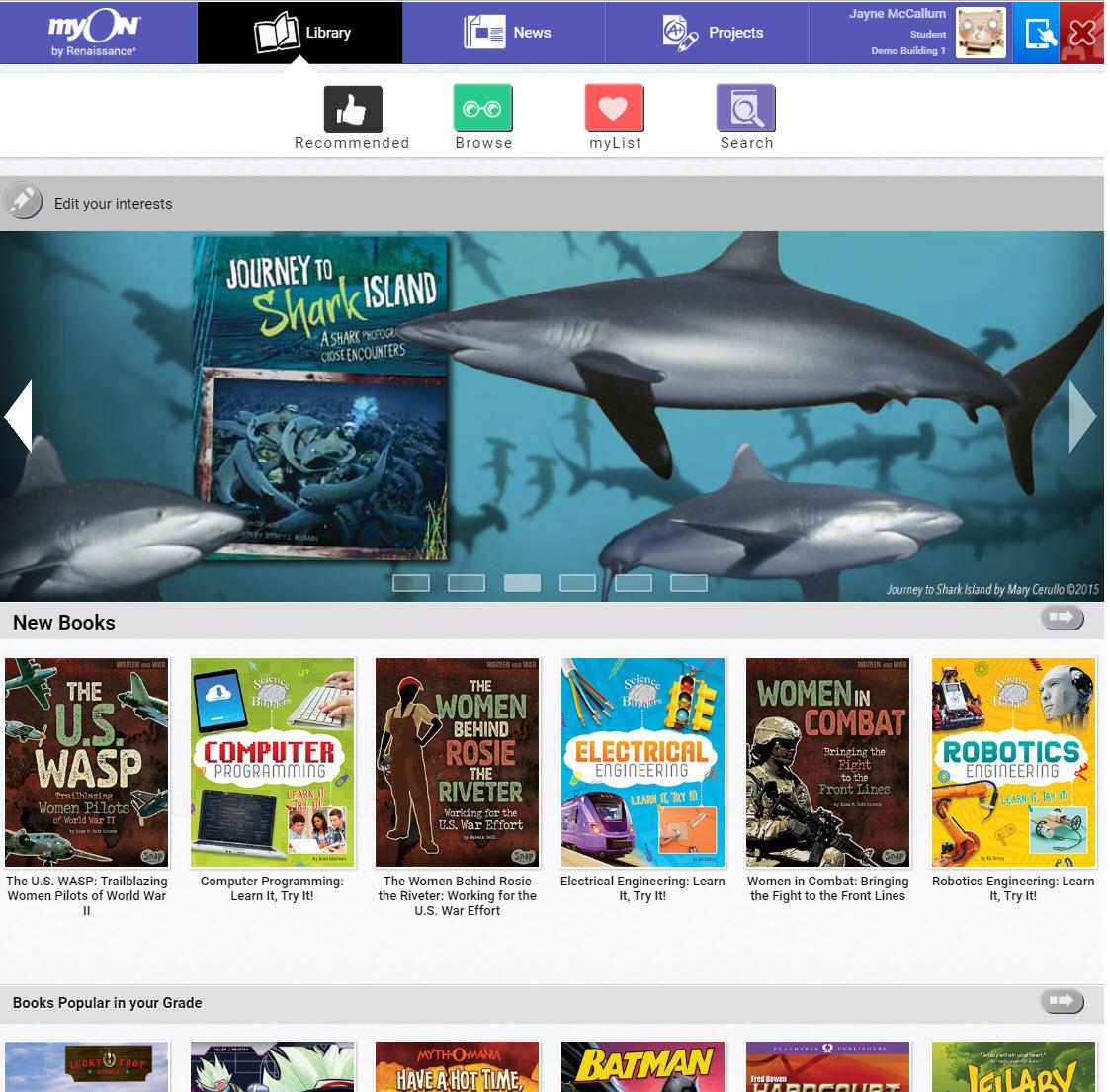Select third highlighted banner slide indicator

tap(523, 583)
